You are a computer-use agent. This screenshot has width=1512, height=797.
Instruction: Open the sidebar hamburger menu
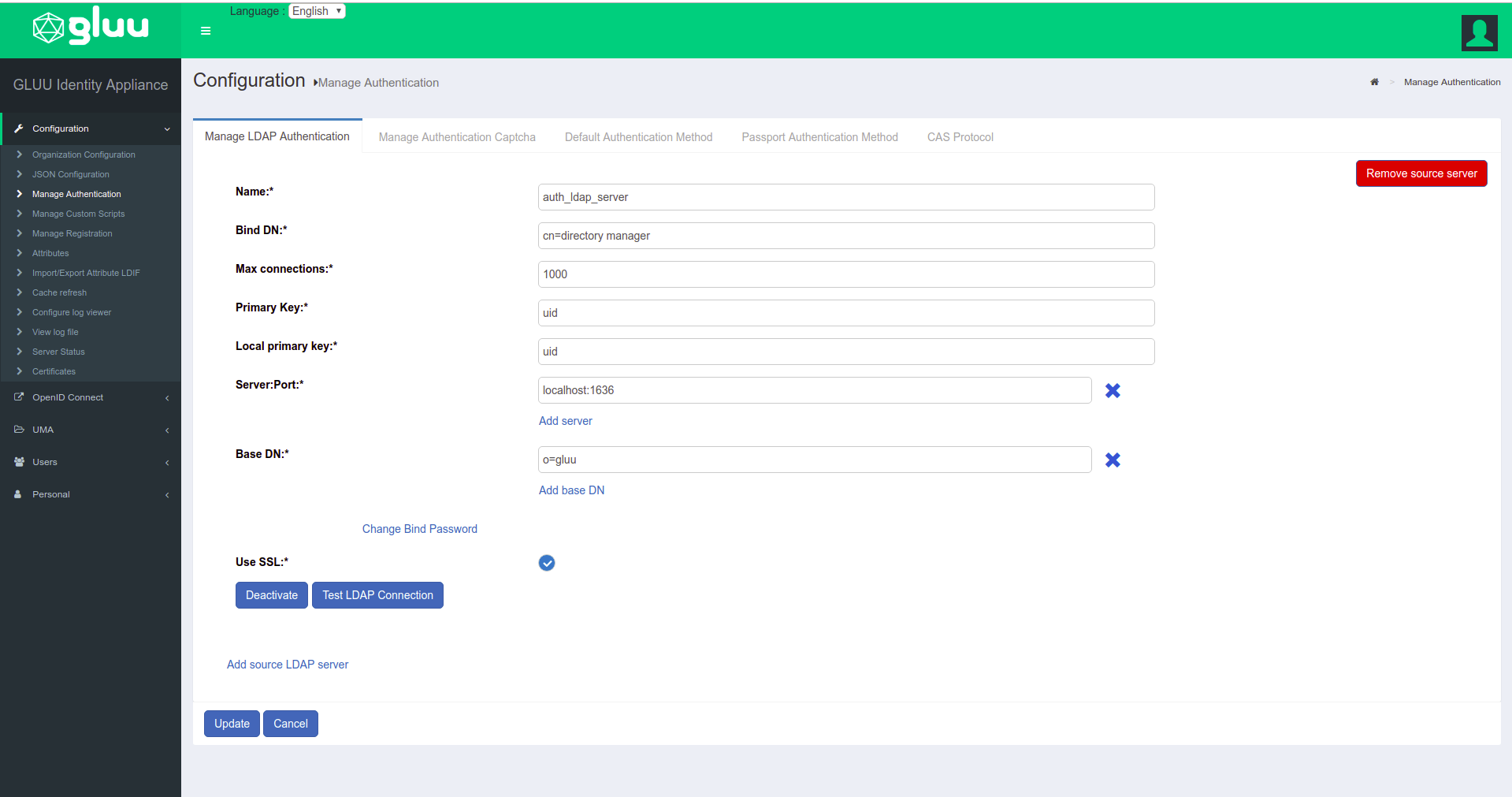[x=205, y=31]
